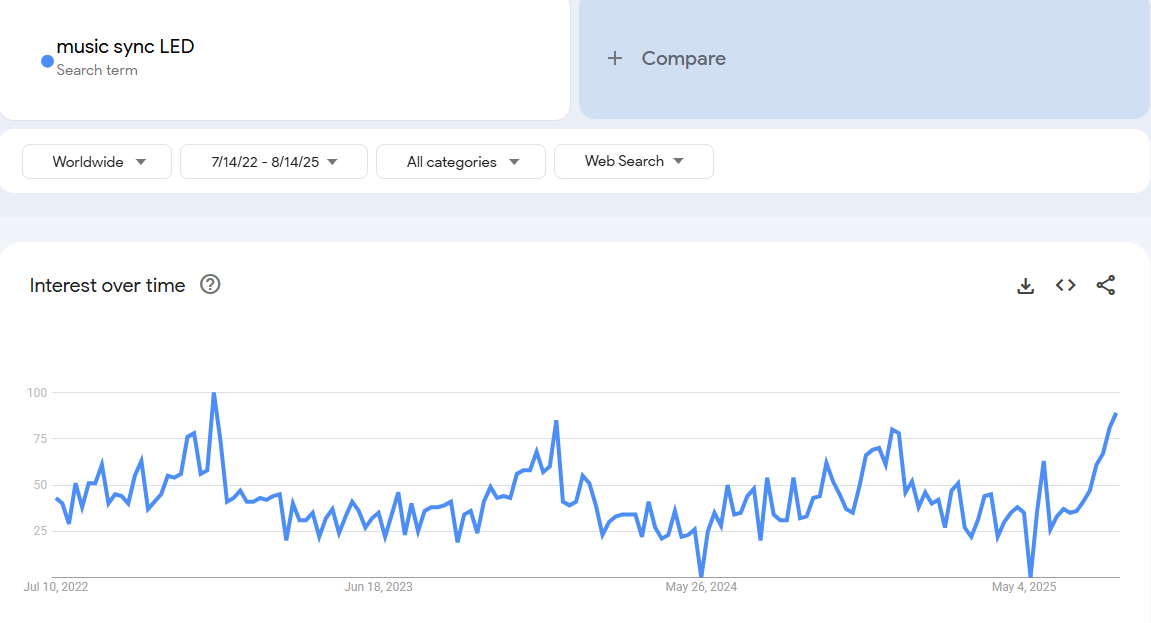Click the peak point at 100 on the chart
This screenshot has width=1151, height=623.
pos(213,393)
